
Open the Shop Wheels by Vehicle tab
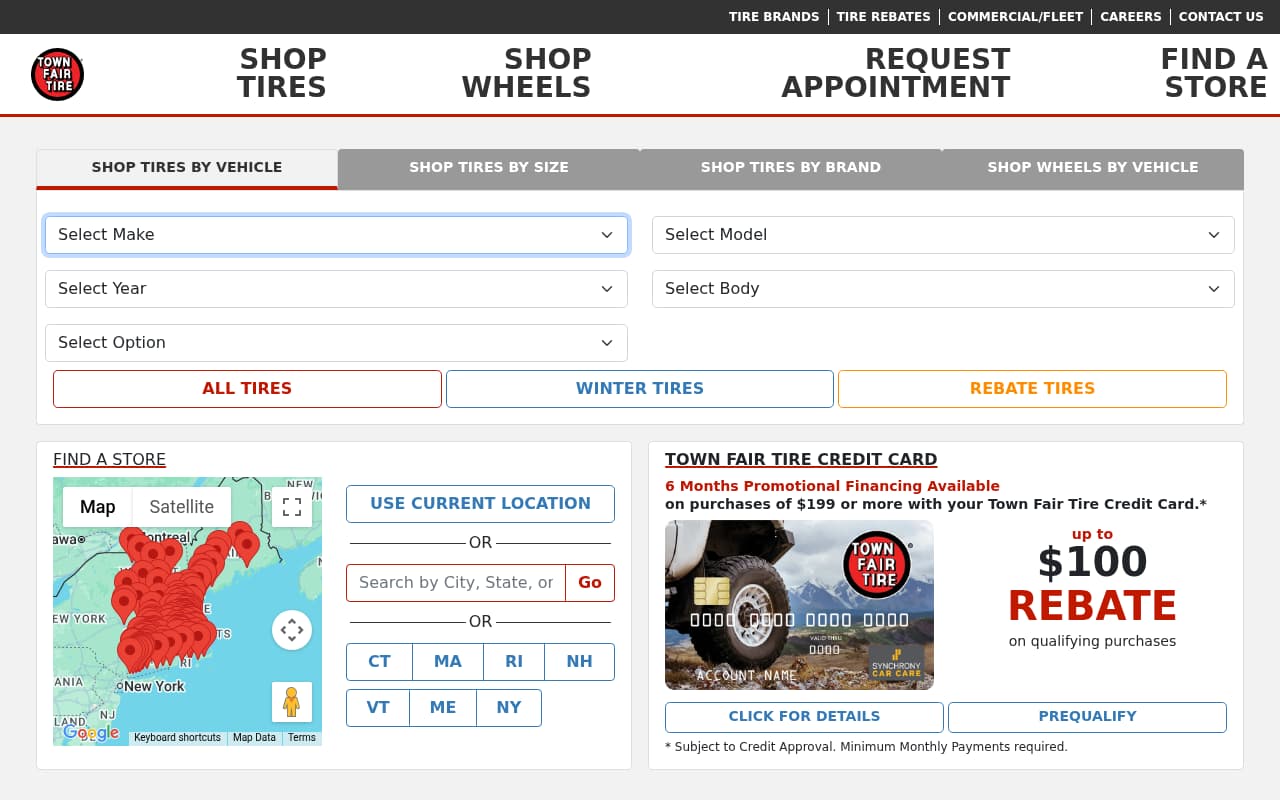(1093, 167)
